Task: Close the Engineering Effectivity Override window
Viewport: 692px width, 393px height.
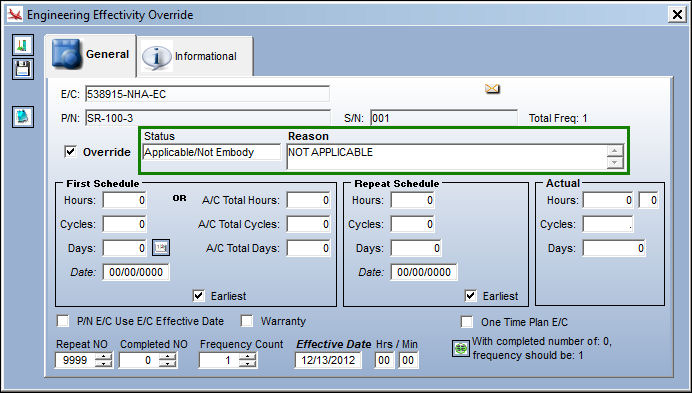Action: tap(677, 15)
